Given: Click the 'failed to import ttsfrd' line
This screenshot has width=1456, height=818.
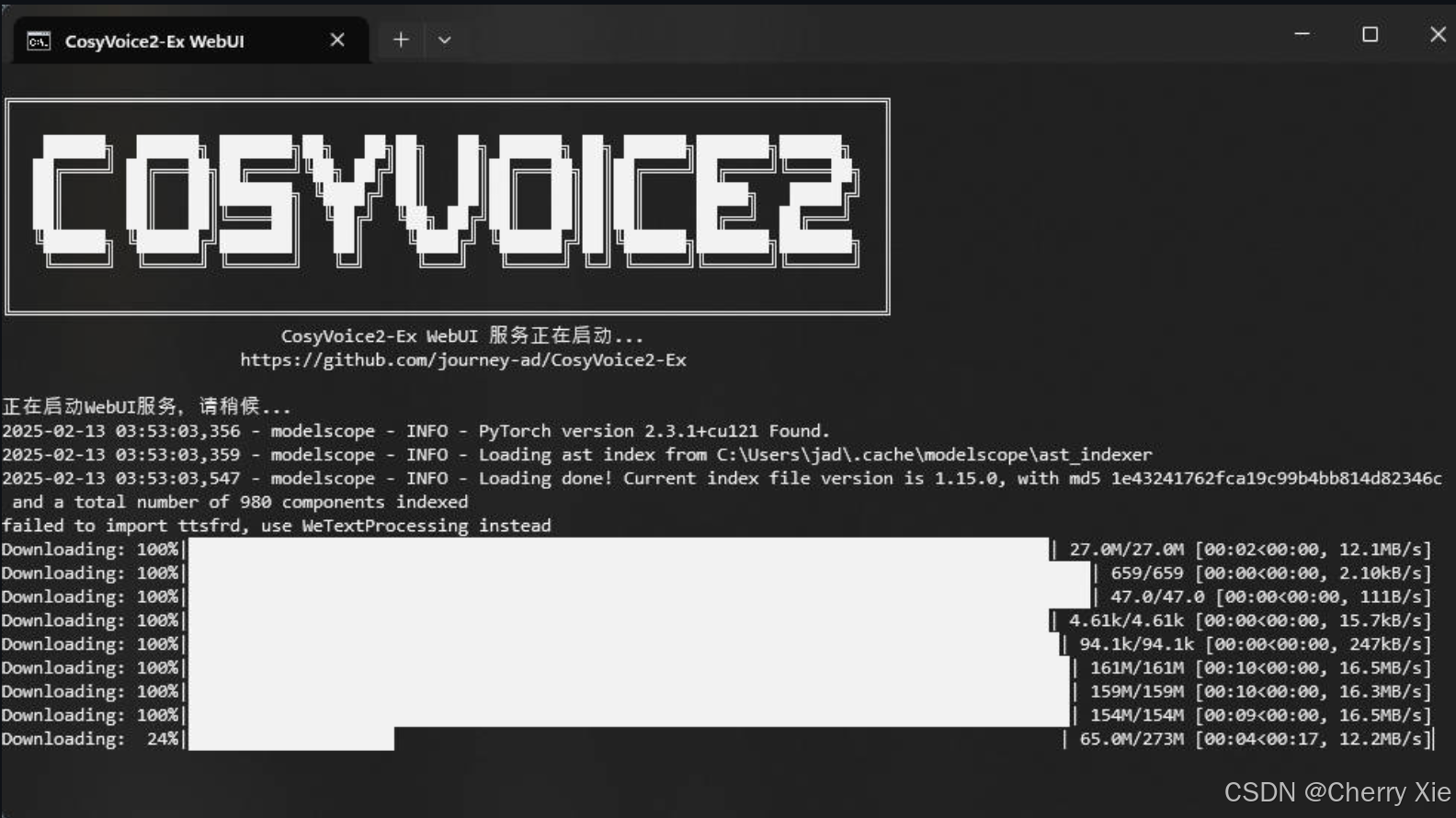Looking at the screenshot, I should [276, 526].
